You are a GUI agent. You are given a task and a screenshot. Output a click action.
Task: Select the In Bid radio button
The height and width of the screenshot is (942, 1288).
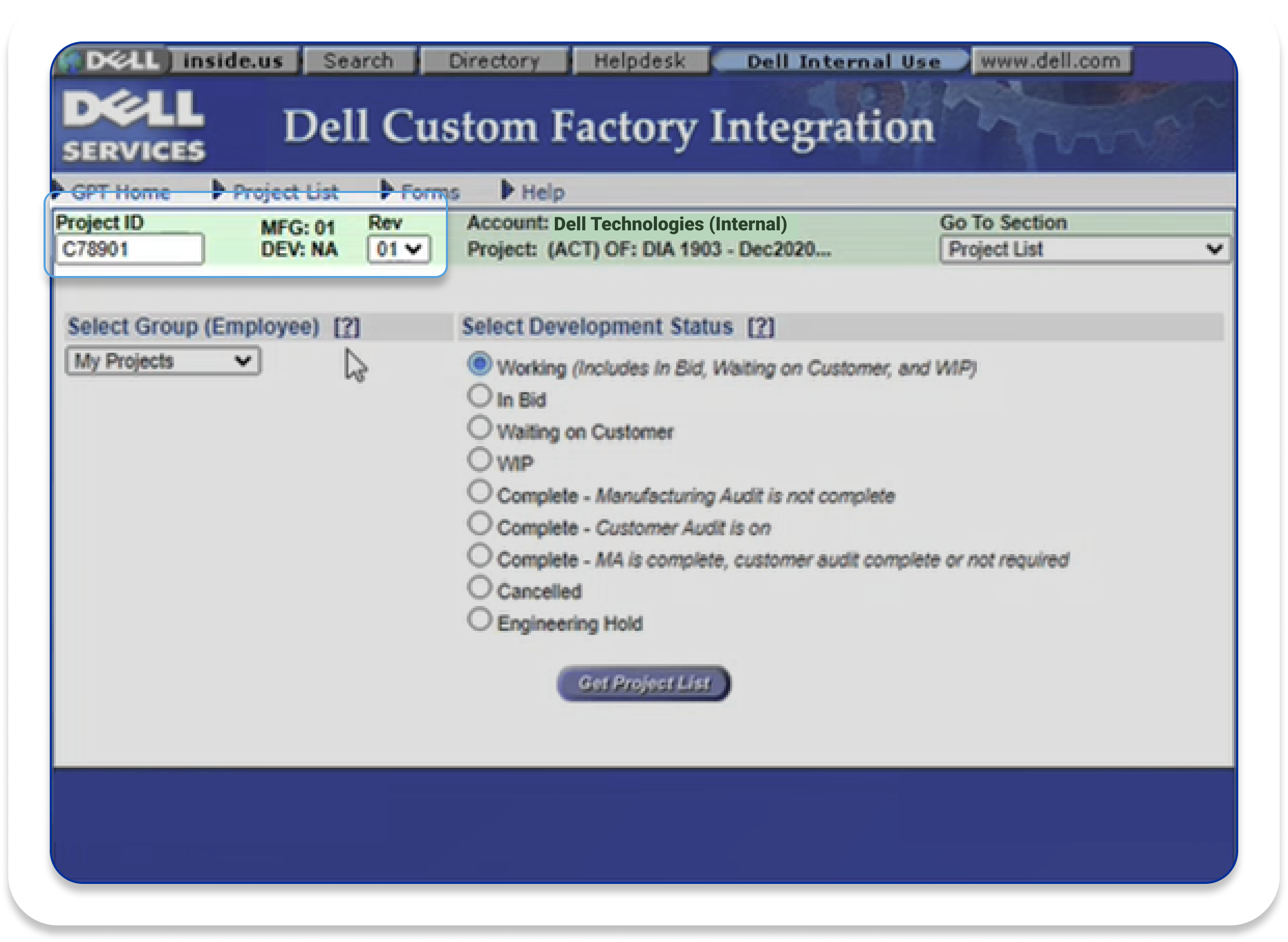pyautogui.click(x=480, y=396)
